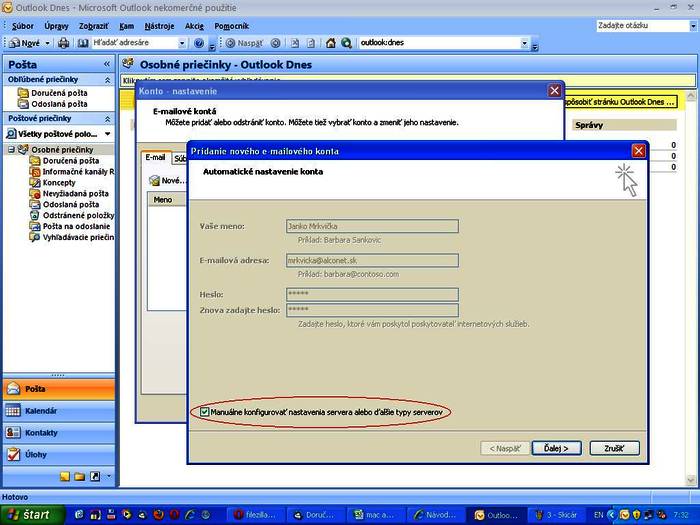The height and width of the screenshot is (525, 700).
Task: Open the Hľadať adresáre dropdown arrow
Action: 182,43
